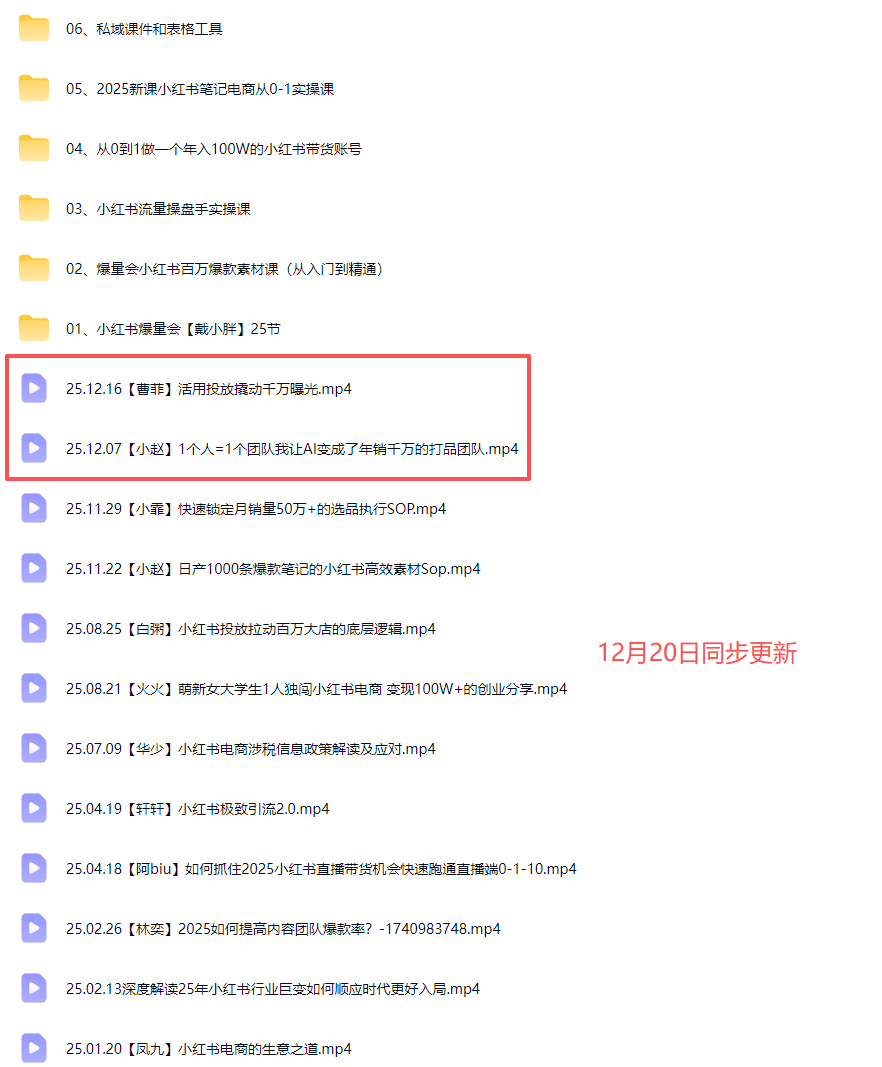Click video icon for 25.12.07【小赵】file
Image resolution: width=882 pixels, height=1067 pixels.
coord(33,448)
